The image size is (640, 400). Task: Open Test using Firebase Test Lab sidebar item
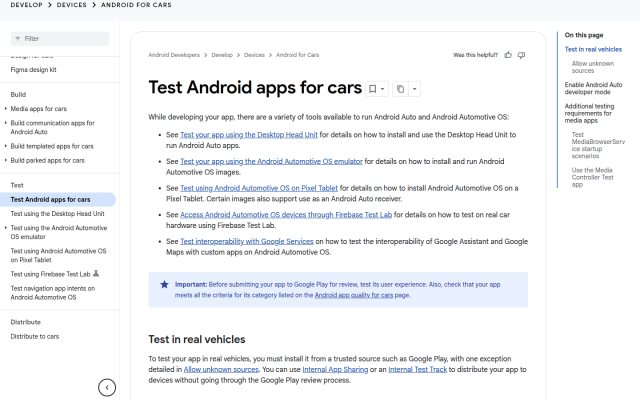point(50,274)
